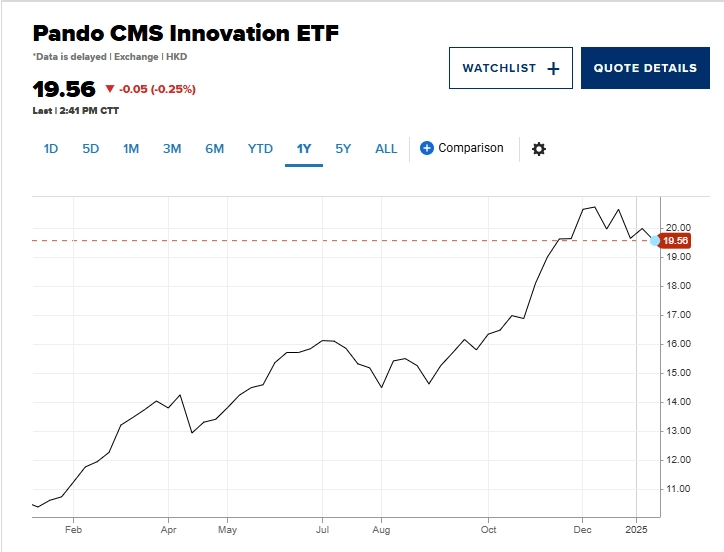Switch to the 5D time range
This screenshot has height=552, width=724.
coord(91,149)
